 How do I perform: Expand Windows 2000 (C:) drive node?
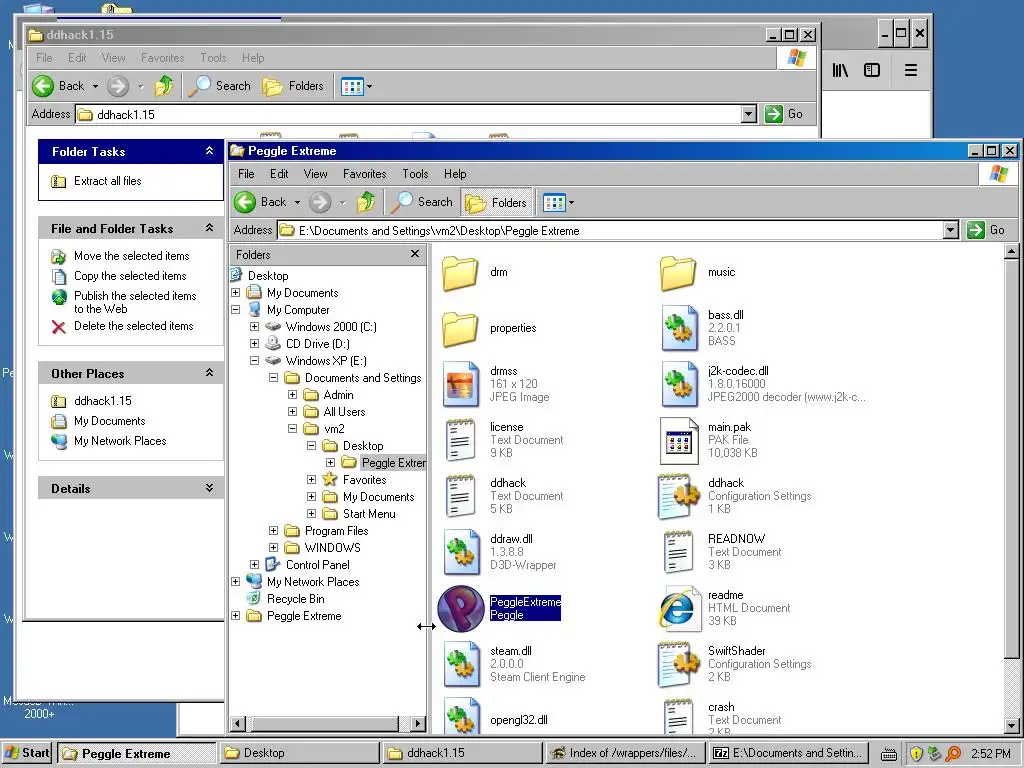[255, 327]
